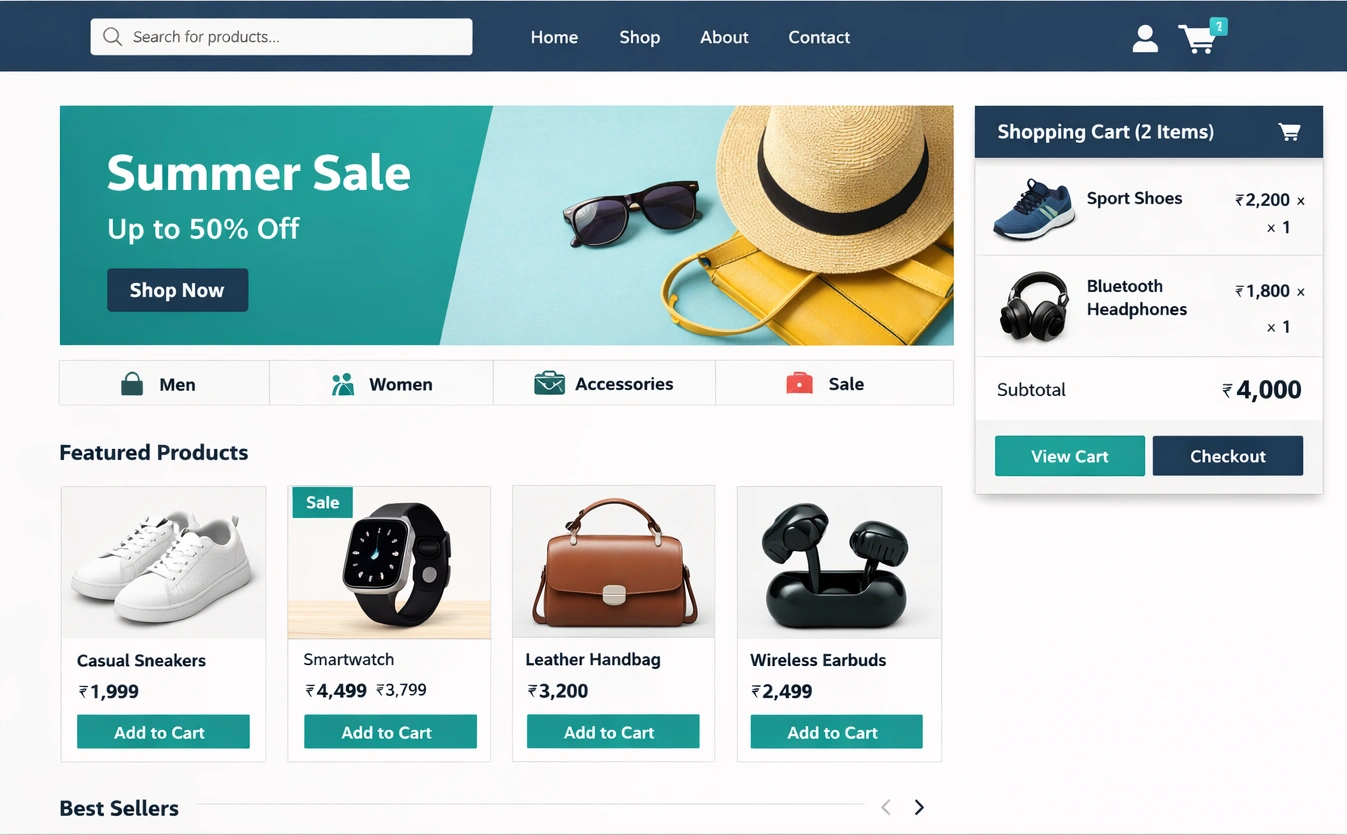
Task: Select the Women category tab
Action: 381,383
